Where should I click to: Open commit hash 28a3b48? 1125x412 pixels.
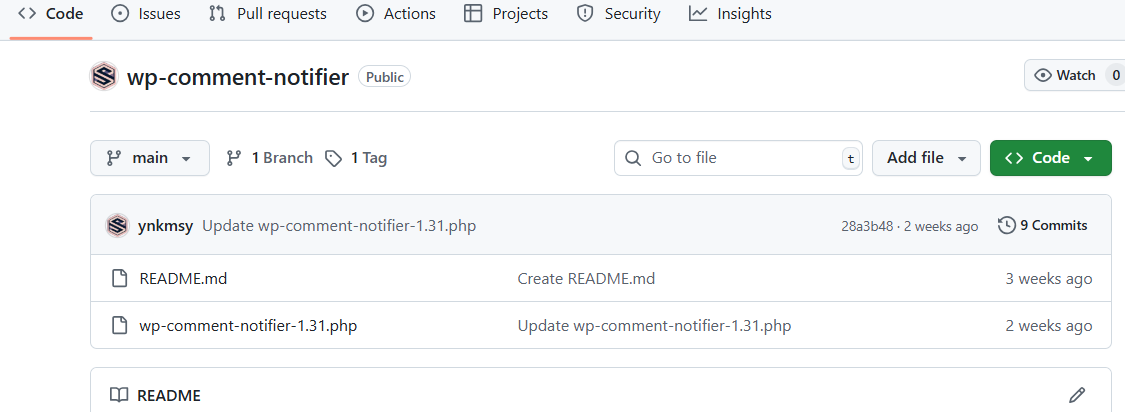(867, 227)
